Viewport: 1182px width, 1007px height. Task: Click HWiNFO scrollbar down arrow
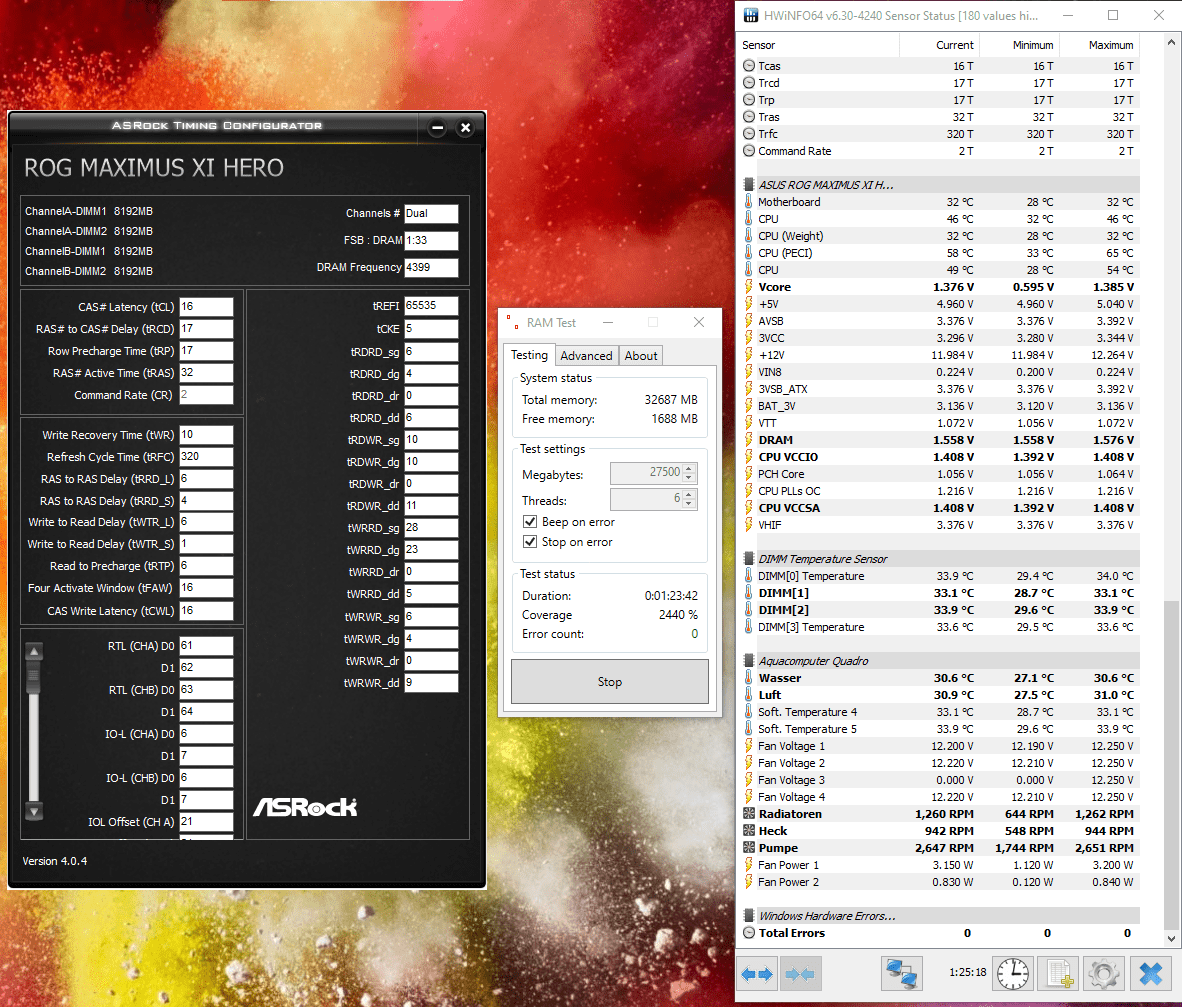tap(1171, 938)
